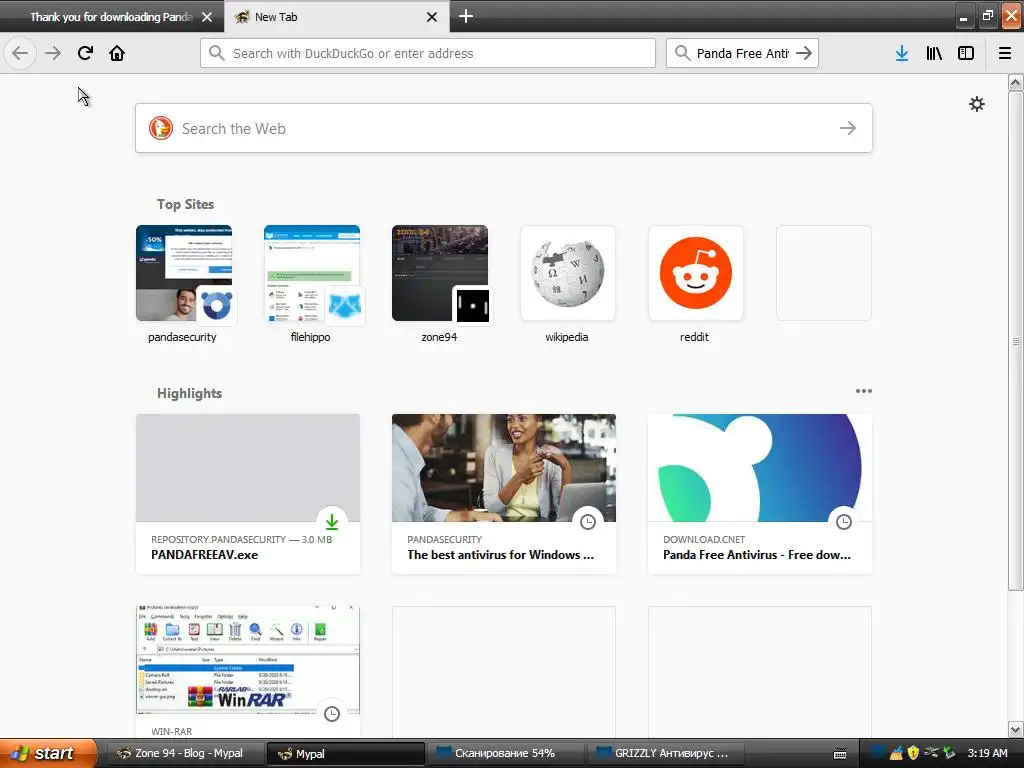Click history clock badge on WinRAR highlight
1024x768 pixels.
332,713
